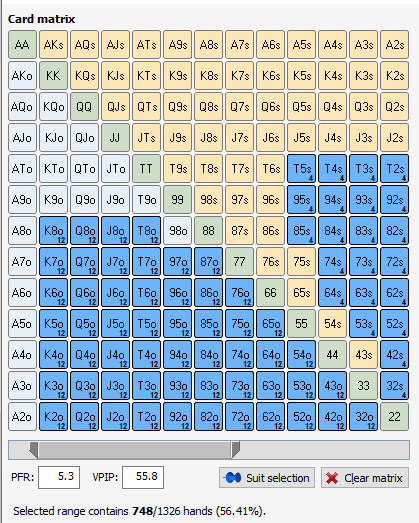Toggle the AKs hand cell
The height and width of the screenshot is (523, 419).
click(x=53, y=45)
